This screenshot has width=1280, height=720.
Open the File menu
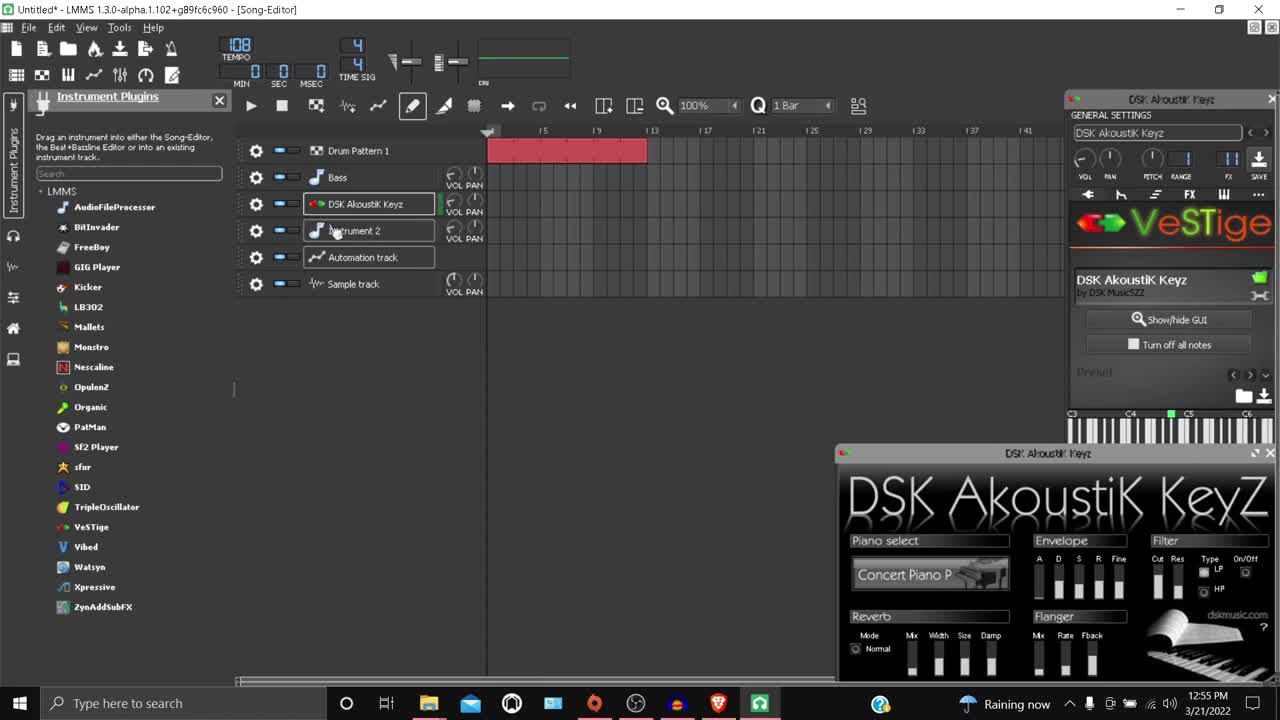[29, 28]
